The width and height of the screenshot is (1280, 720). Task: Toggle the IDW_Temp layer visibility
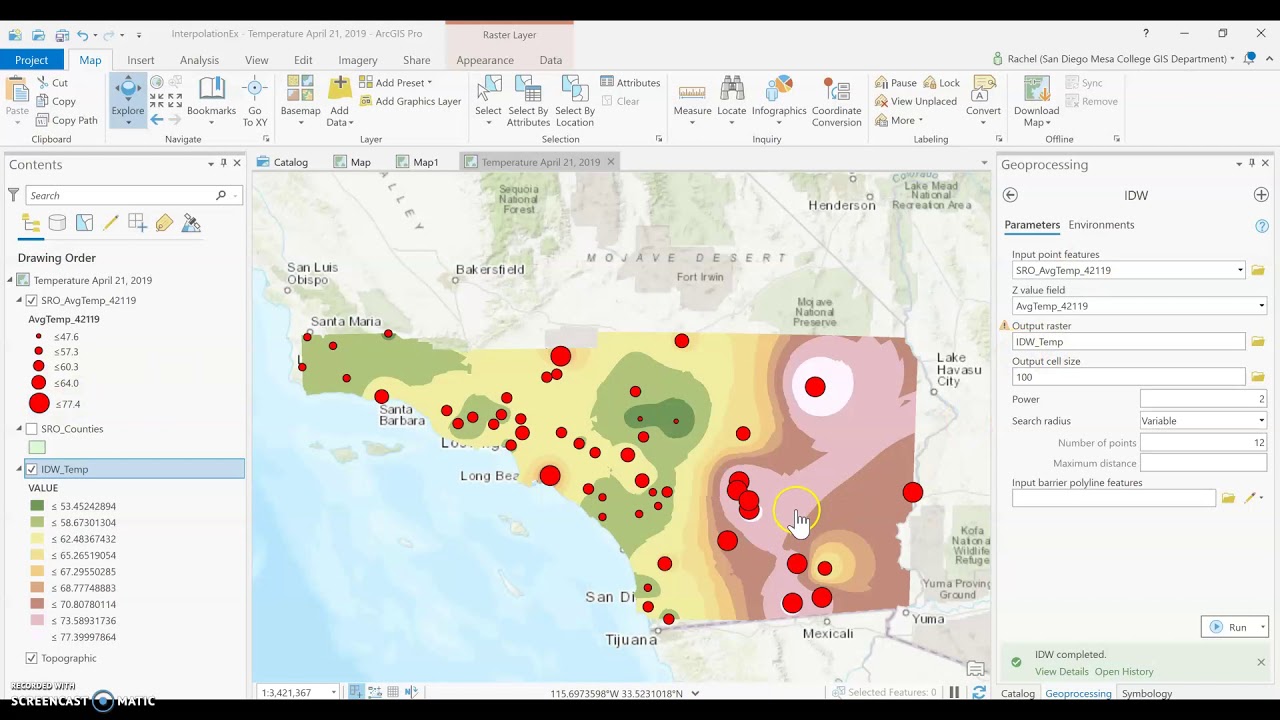(32, 469)
